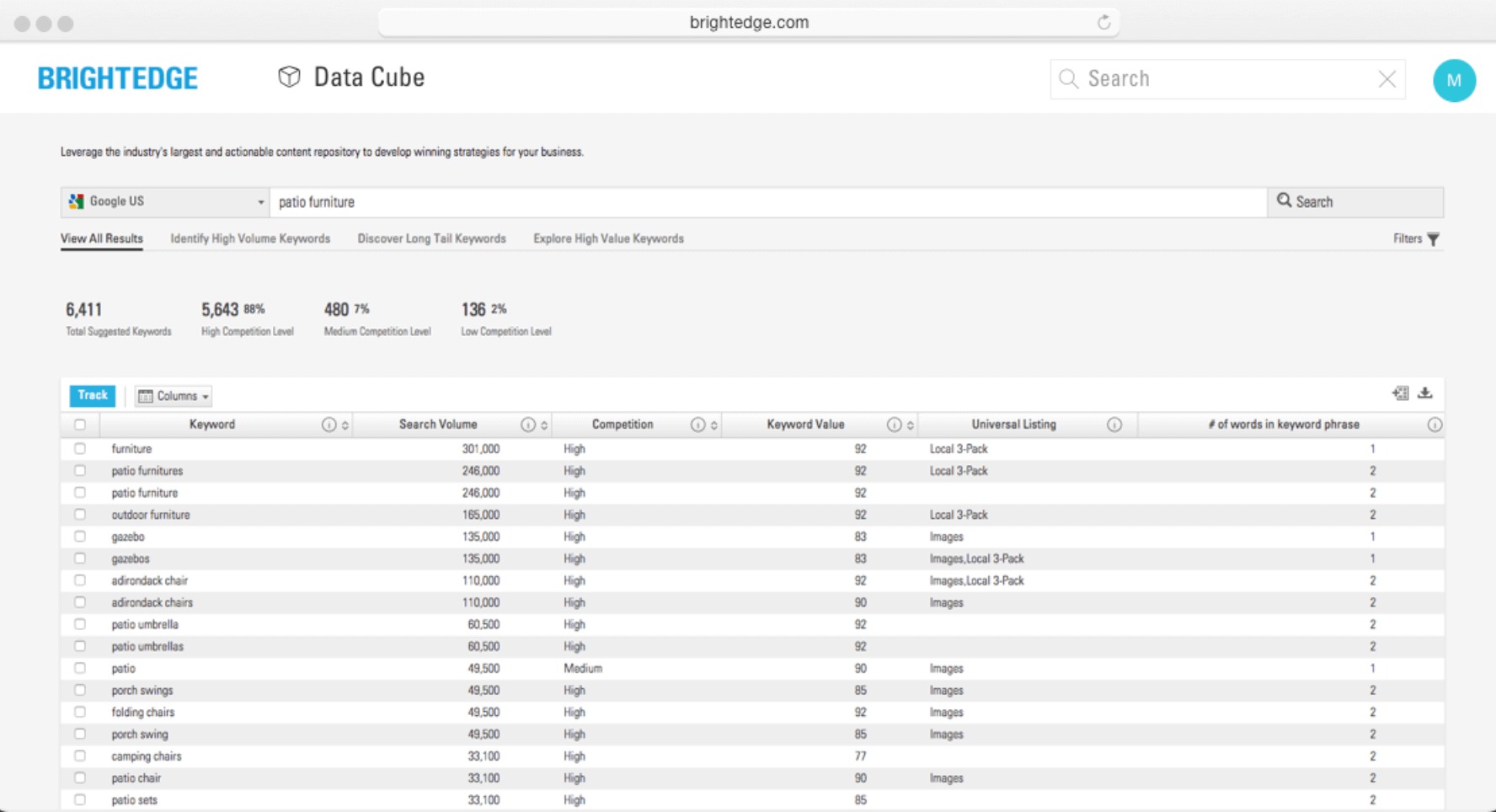The height and width of the screenshot is (812, 1496).
Task: Click the export table icon
Action: pos(1401,393)
